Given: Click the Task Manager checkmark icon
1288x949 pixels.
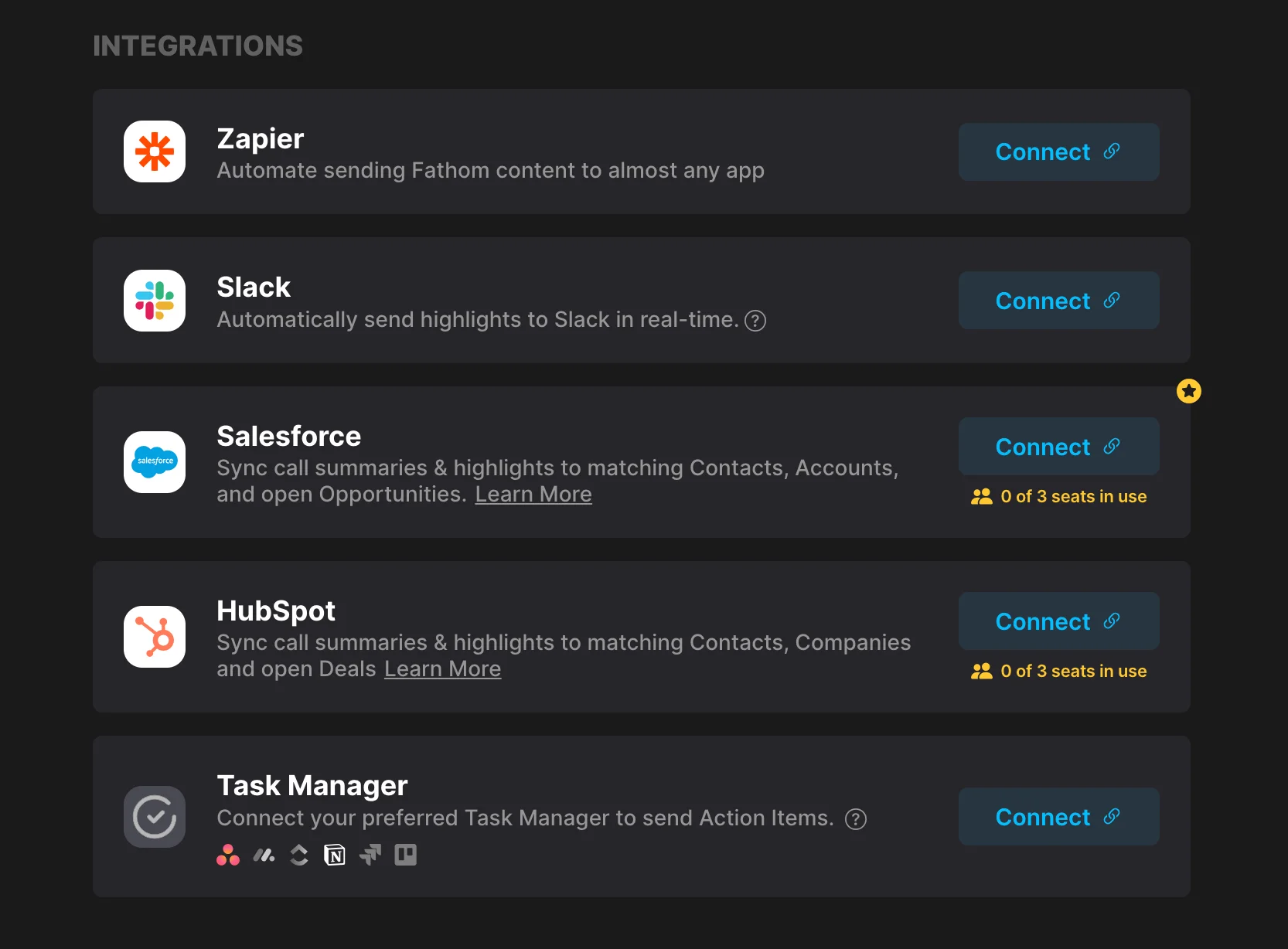Looking at the screenshot, I should point(155,817).
